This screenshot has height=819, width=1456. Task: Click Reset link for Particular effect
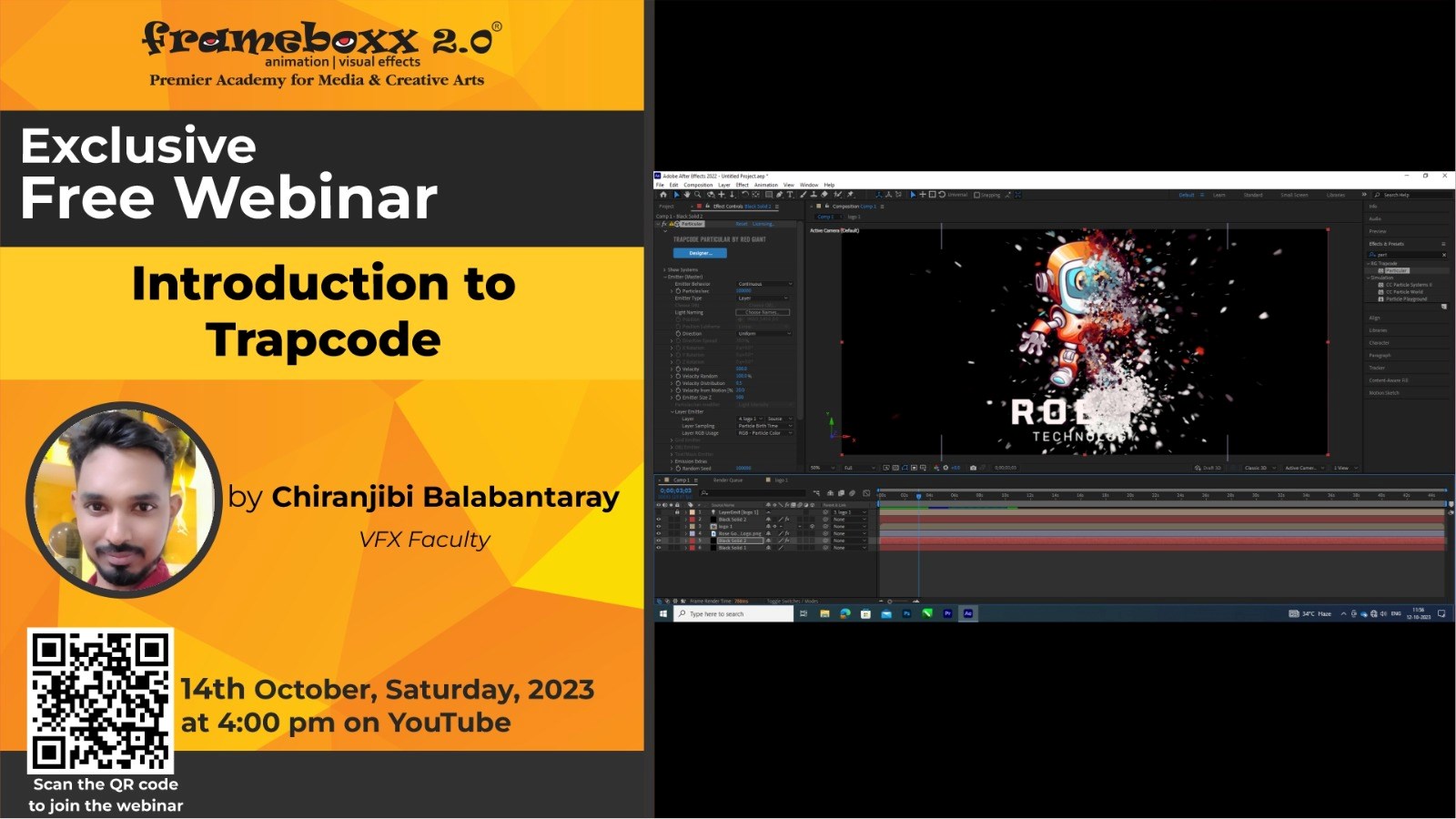point(741,224)
